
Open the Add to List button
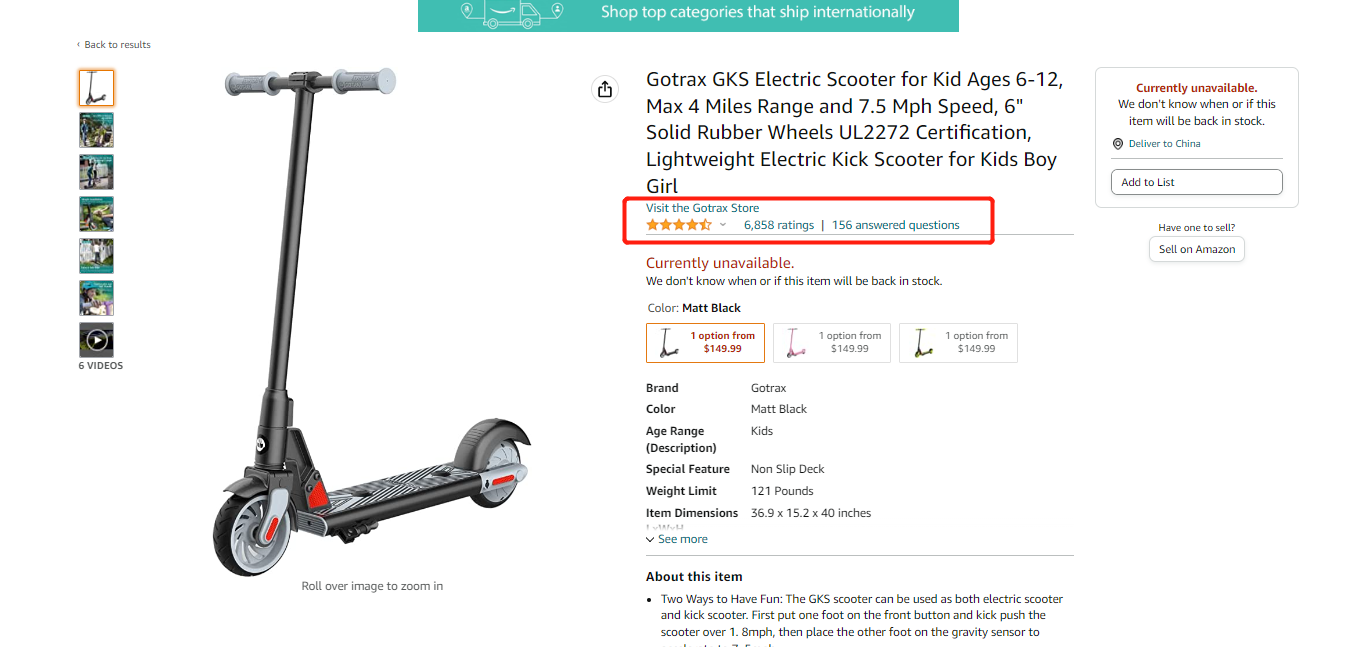point(1196,182)
